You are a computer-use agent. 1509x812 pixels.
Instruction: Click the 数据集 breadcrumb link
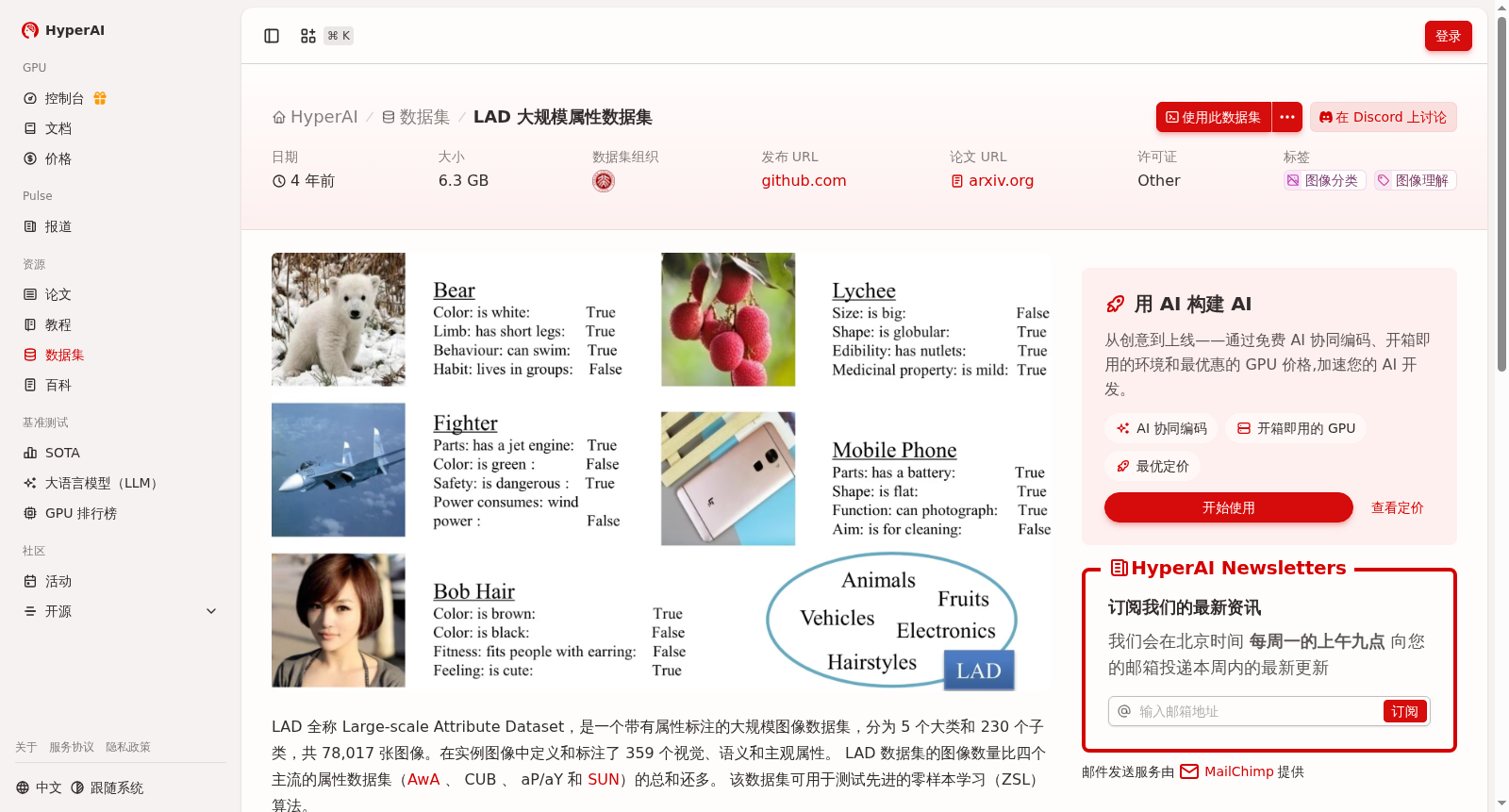416,117
